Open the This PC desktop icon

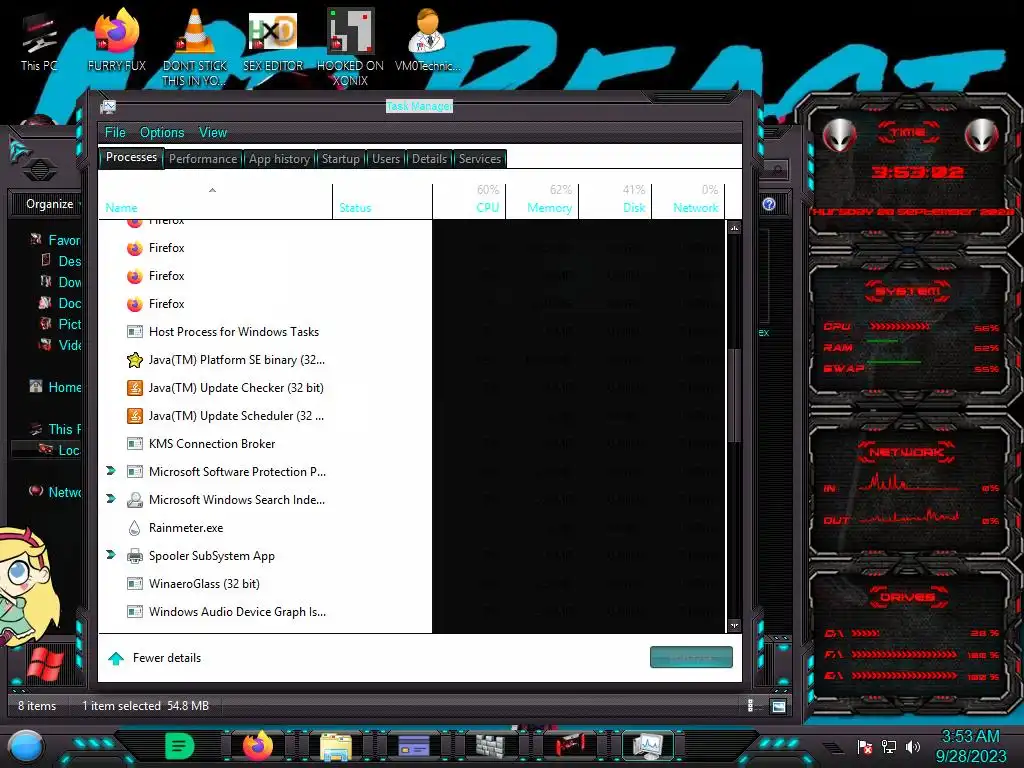(x=39, y=42)
